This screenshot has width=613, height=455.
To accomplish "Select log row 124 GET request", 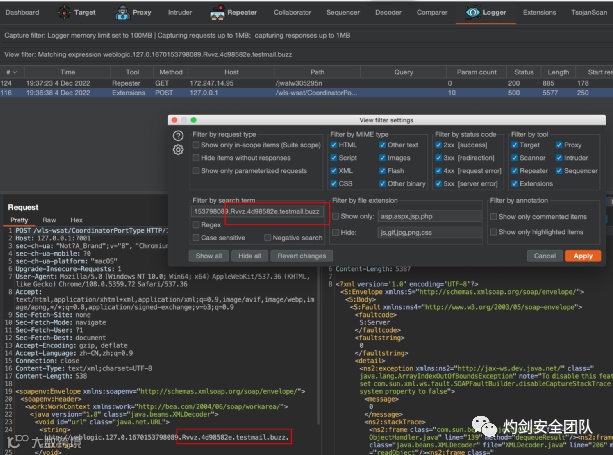I will click(306, 83).
